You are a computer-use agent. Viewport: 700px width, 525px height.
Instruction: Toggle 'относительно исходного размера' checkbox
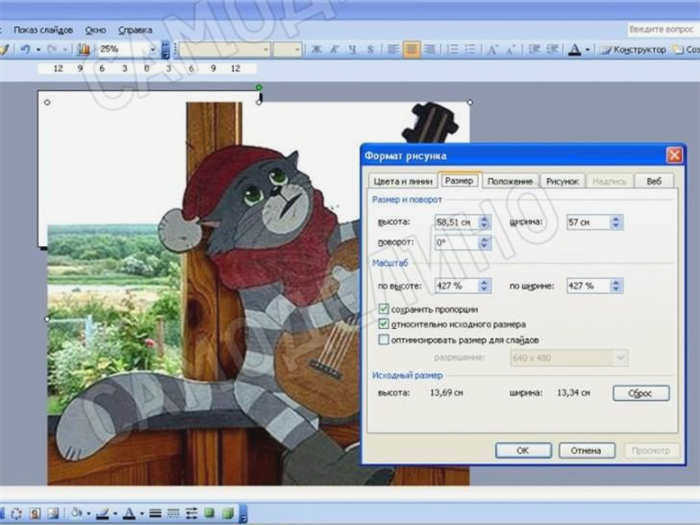point(383,324)
